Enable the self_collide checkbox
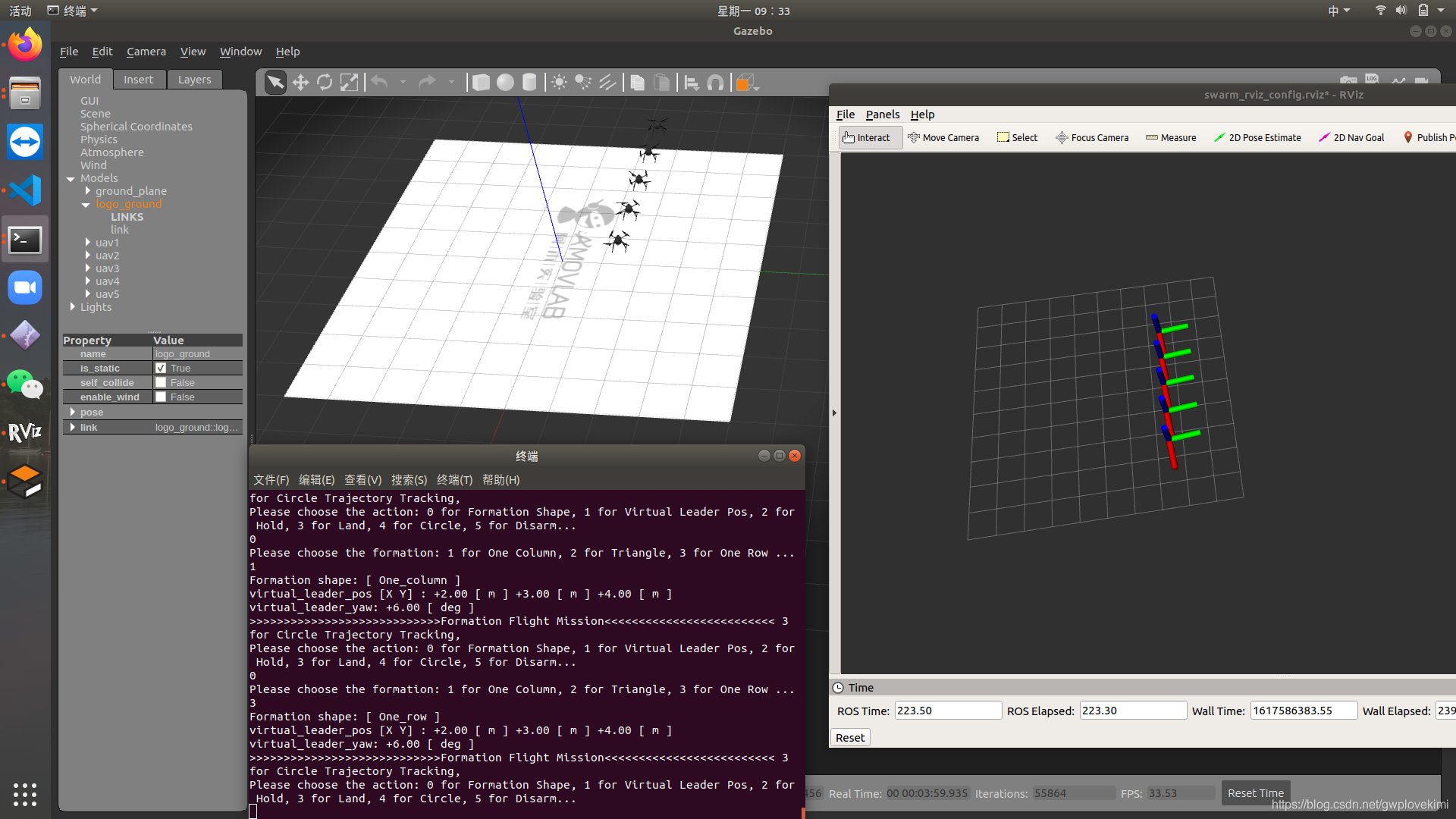The image size is (1456, 819). click(x=161, y=383)
